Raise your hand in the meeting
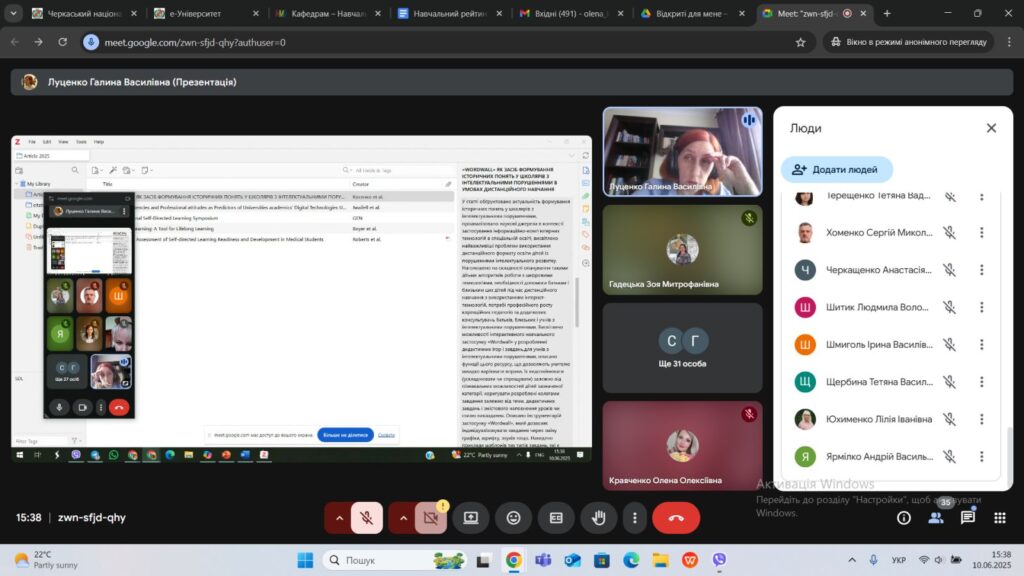This screenshot has height=576, width=1024. (599, 518)
